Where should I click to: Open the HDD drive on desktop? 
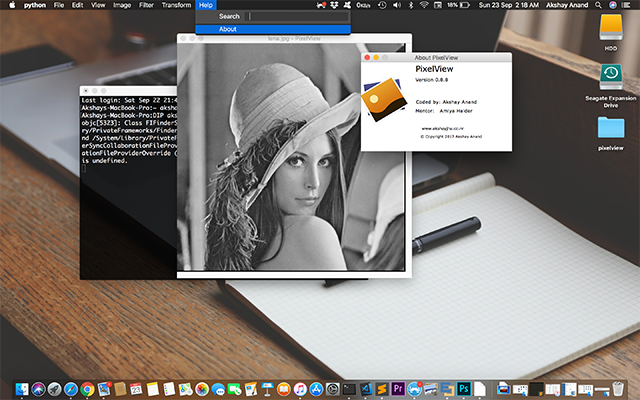coord(611,28)
